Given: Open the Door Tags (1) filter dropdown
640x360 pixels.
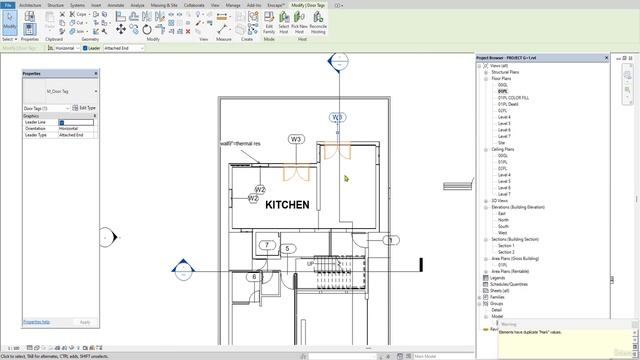Looking at the screenshot, I should tap(47, 108).
